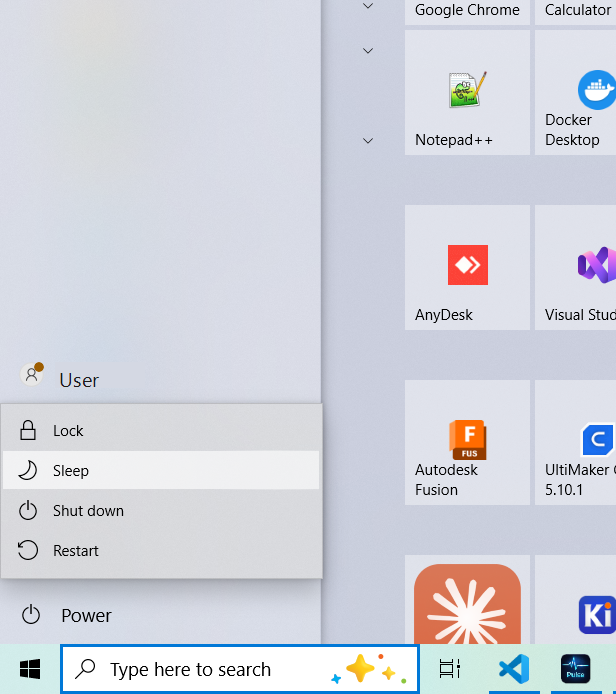Screen dimensions: 616x694
Task: Launch Visual Studio tile
Action: point(575,267)
